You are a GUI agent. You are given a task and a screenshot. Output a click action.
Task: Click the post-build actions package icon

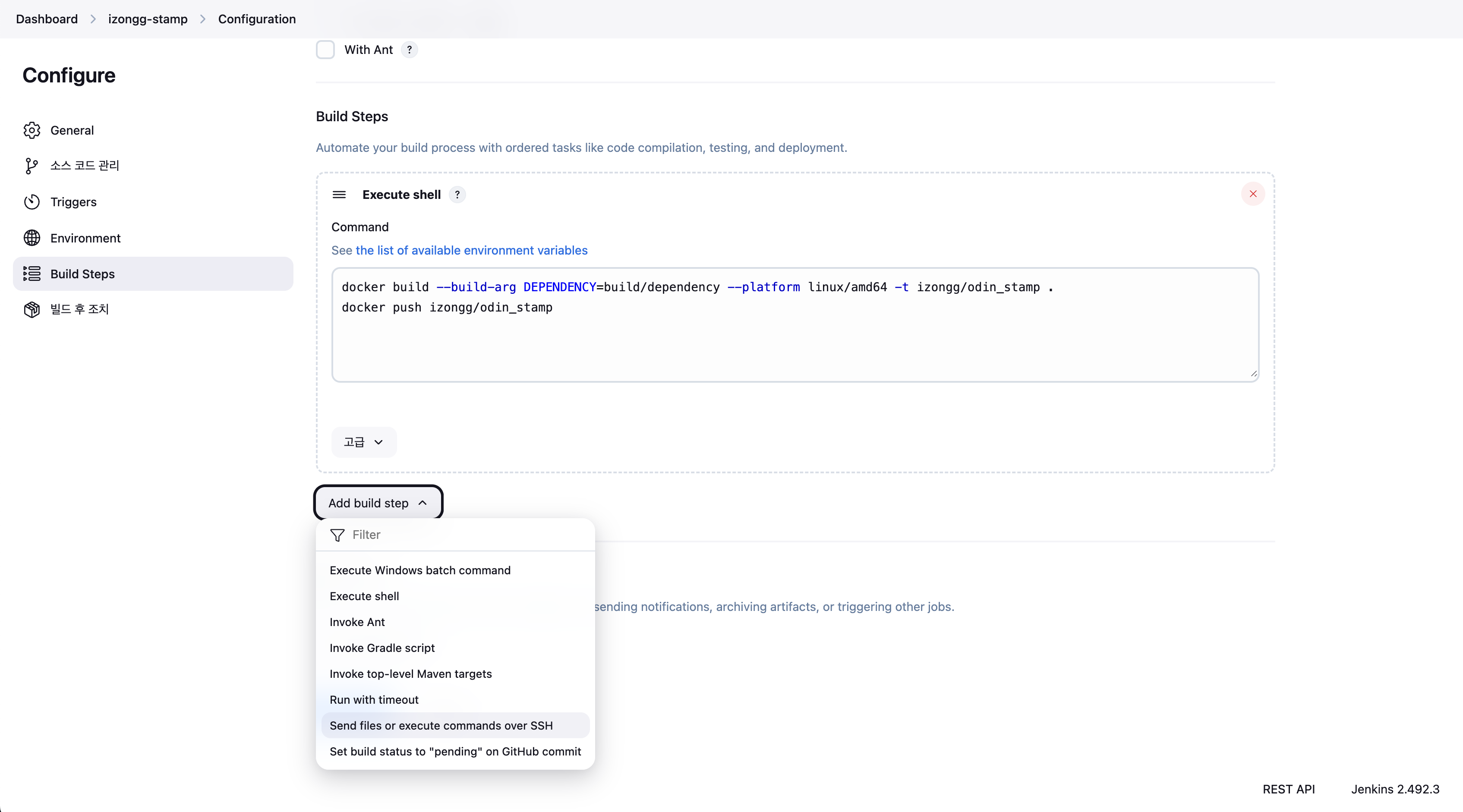click(32, 309)
